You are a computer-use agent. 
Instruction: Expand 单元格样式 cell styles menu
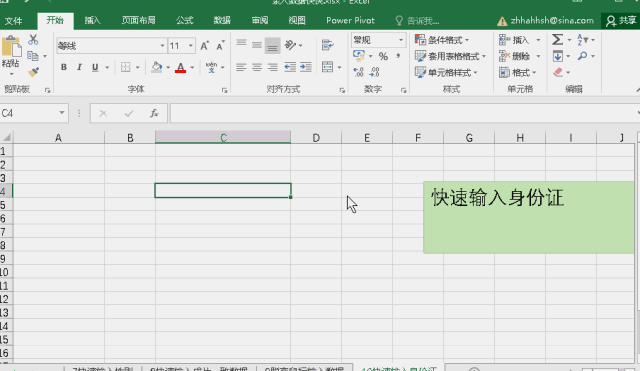446,73
